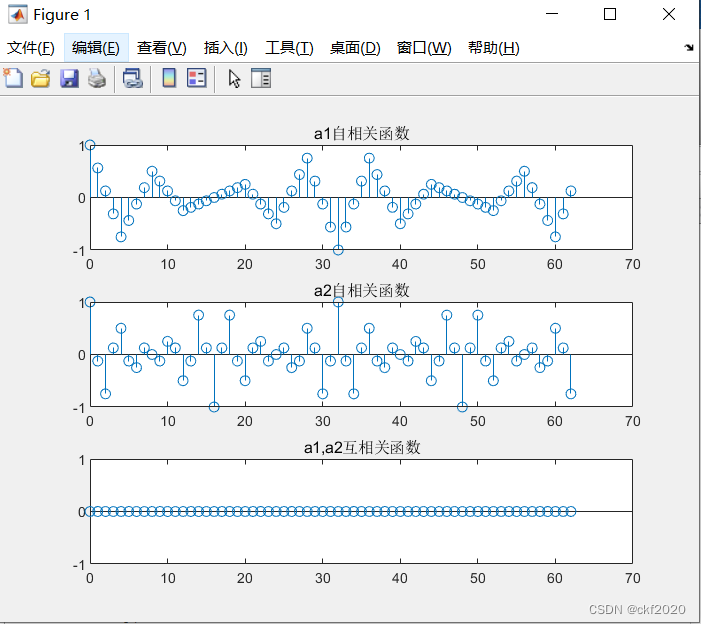Screen dimensions: 701x624
Task: Maximize the Figure 1 window
Action: (610, 14)
